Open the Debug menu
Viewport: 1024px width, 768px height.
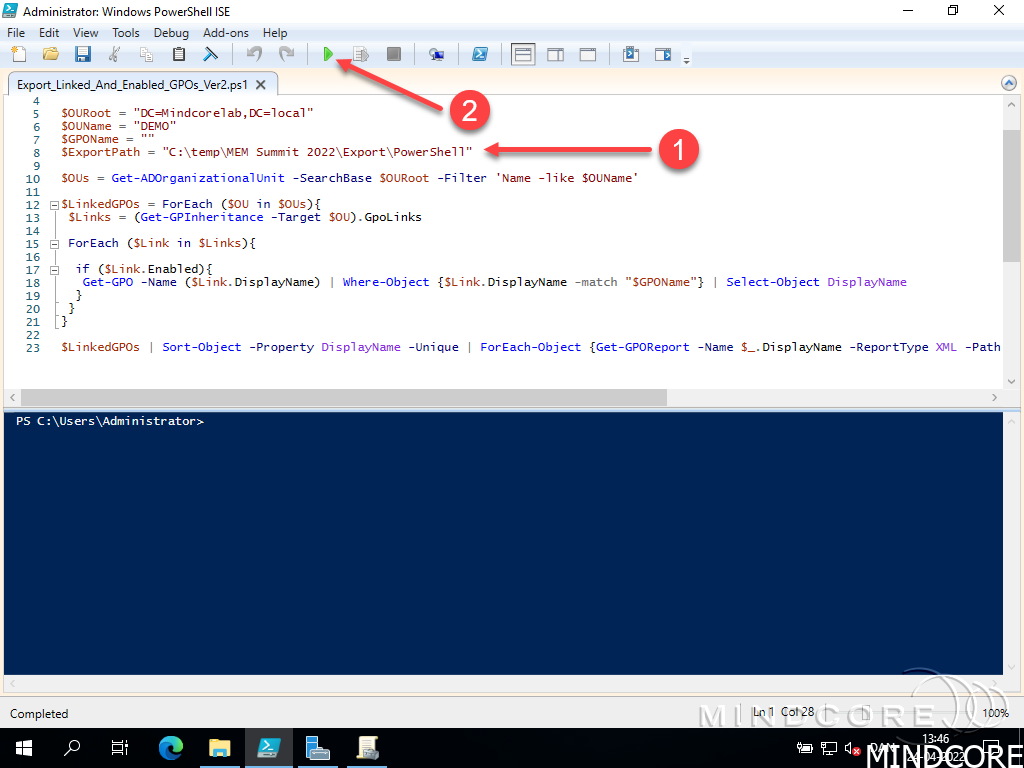(171, 33)
